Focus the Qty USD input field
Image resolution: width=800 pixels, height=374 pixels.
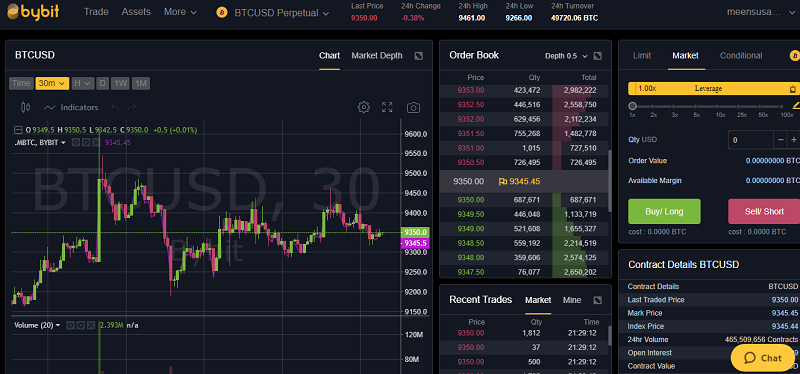click(751, 139)
